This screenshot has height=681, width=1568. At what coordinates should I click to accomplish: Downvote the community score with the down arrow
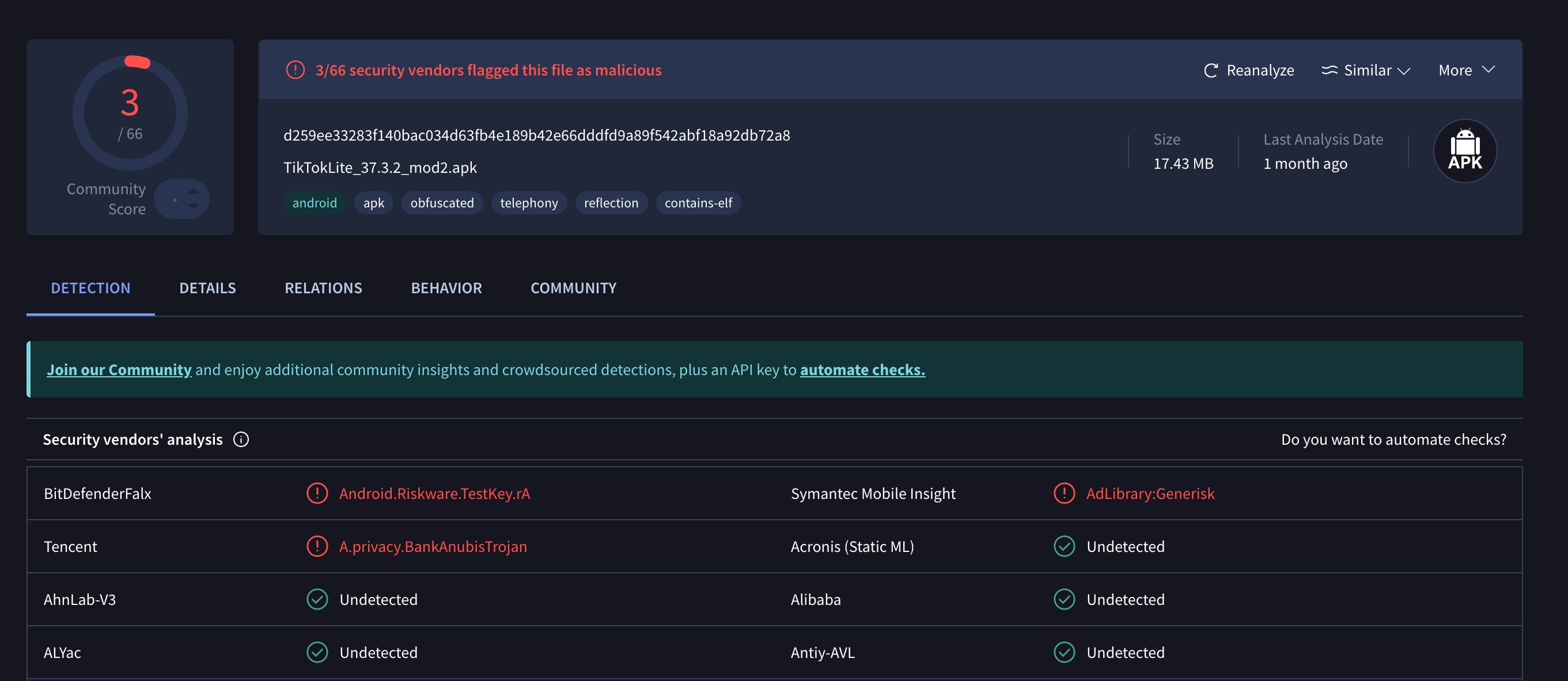[194, 207]
